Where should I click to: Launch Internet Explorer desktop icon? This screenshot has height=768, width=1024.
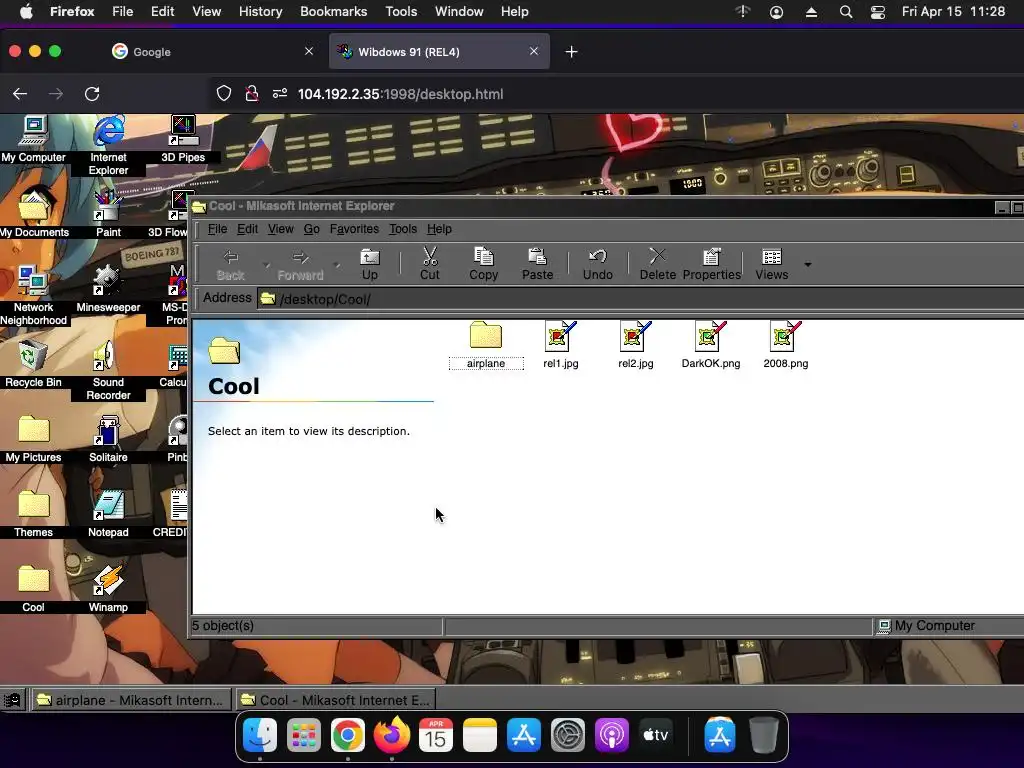(108, 145)
